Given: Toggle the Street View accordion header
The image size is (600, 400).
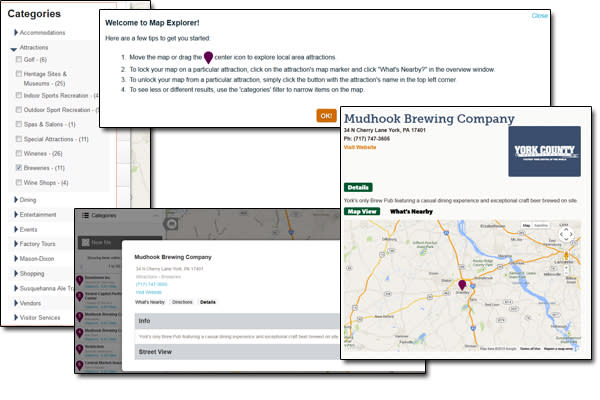Looking at the screenshot, I should 237,352.
